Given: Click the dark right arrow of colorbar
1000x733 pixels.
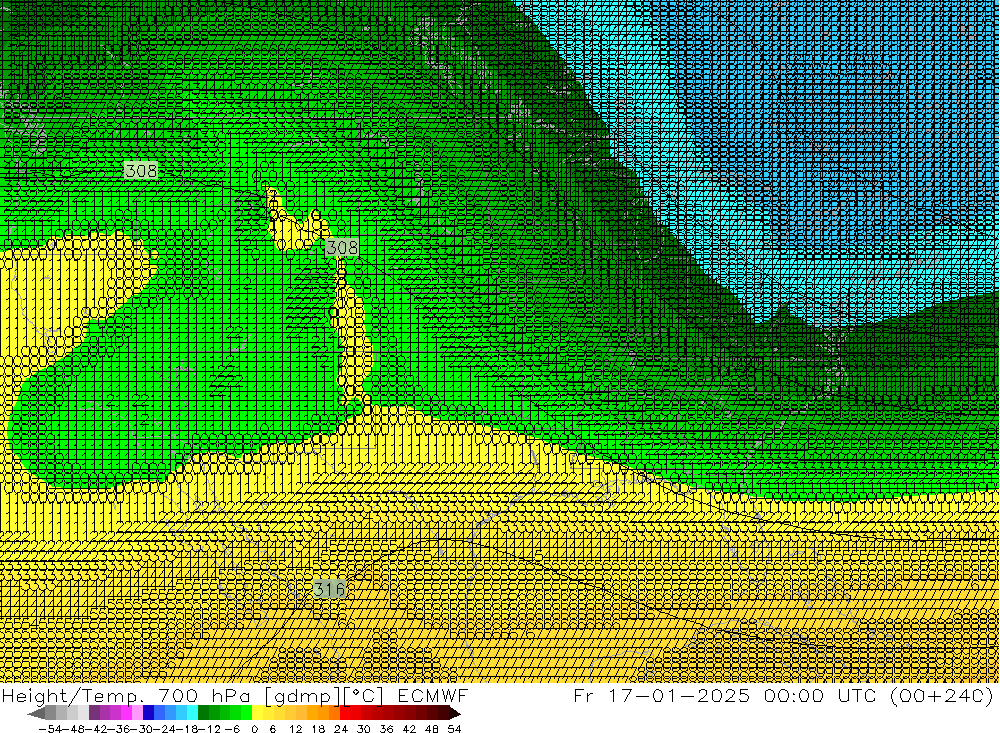Looking at the screenshot, I should (x=455, y=713).
